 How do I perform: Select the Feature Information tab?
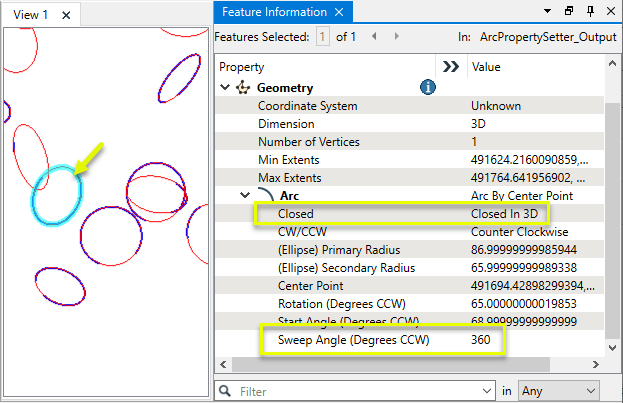[274, 12]
